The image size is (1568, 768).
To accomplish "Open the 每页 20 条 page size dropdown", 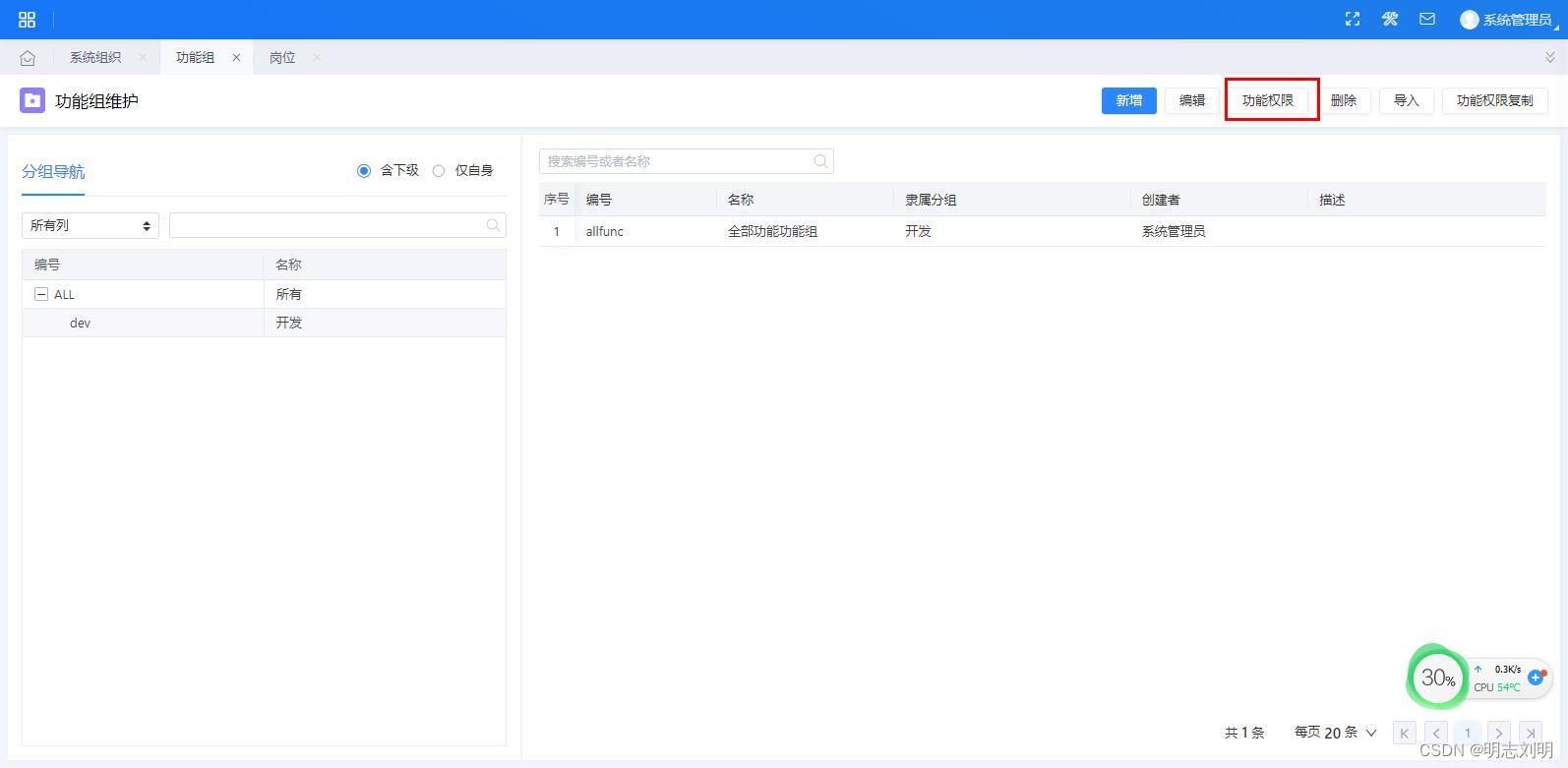I will click(x=1336, y=733).
